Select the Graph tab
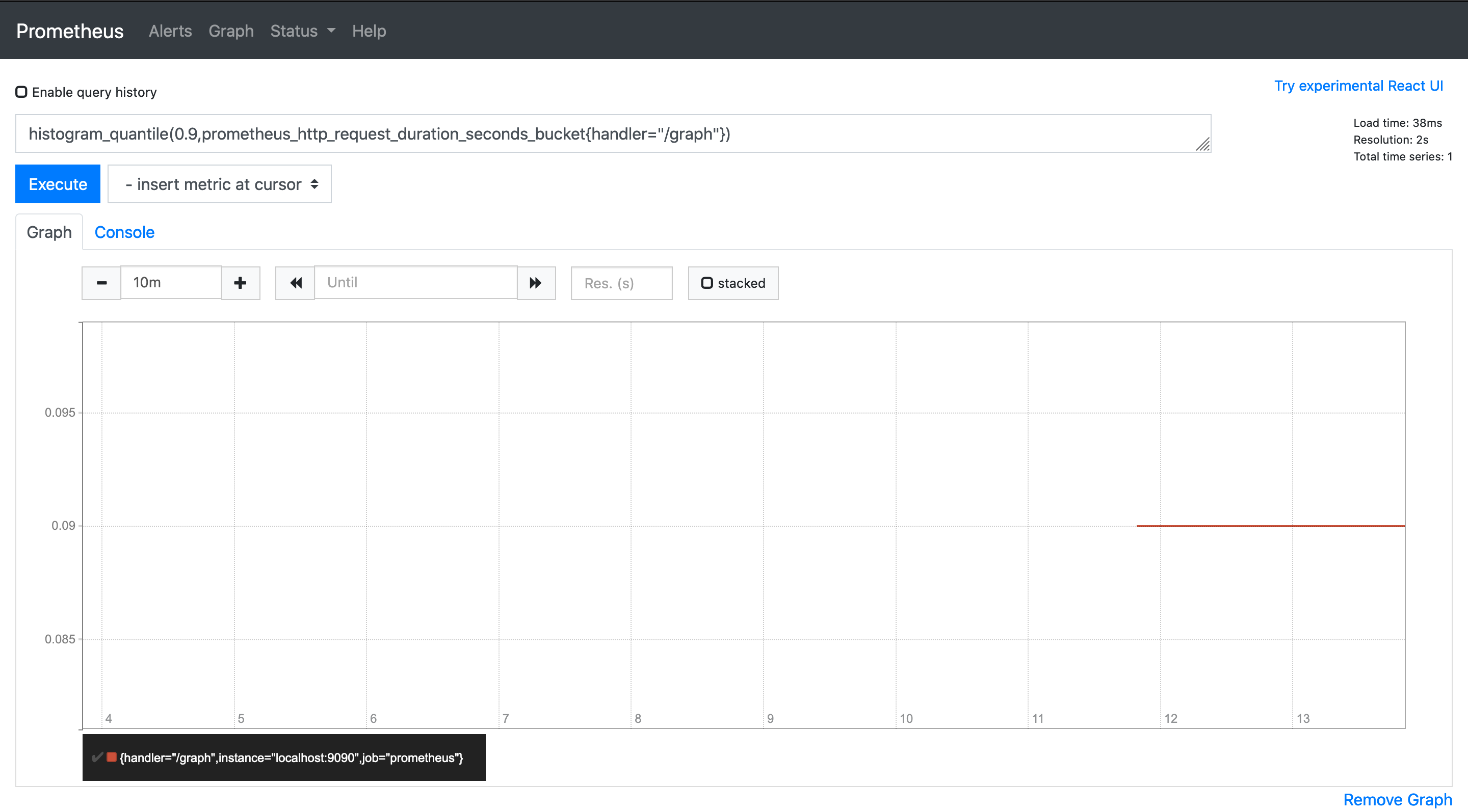 click(x=49, y=232)
